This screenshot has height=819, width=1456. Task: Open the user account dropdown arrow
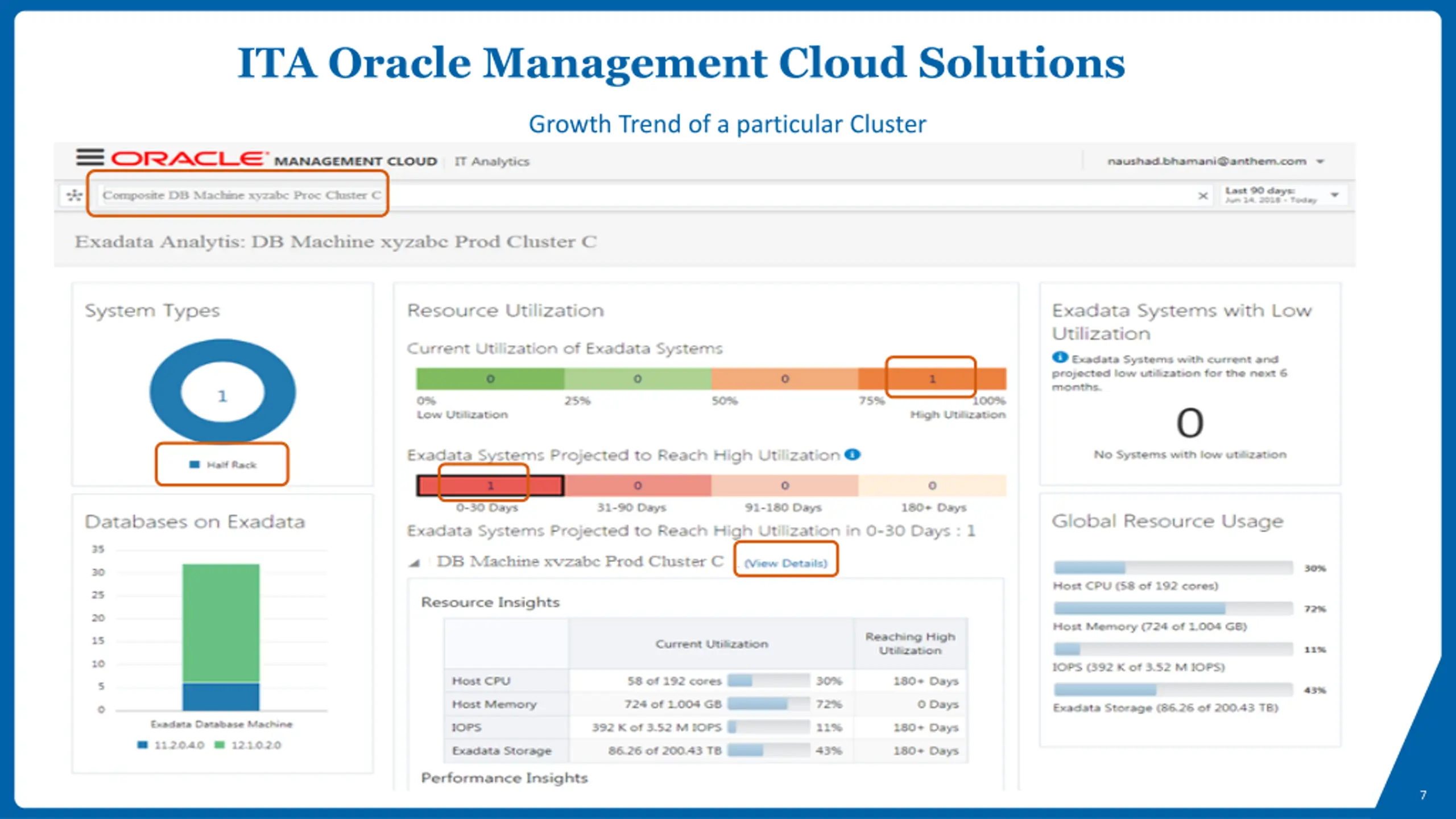1321,162
